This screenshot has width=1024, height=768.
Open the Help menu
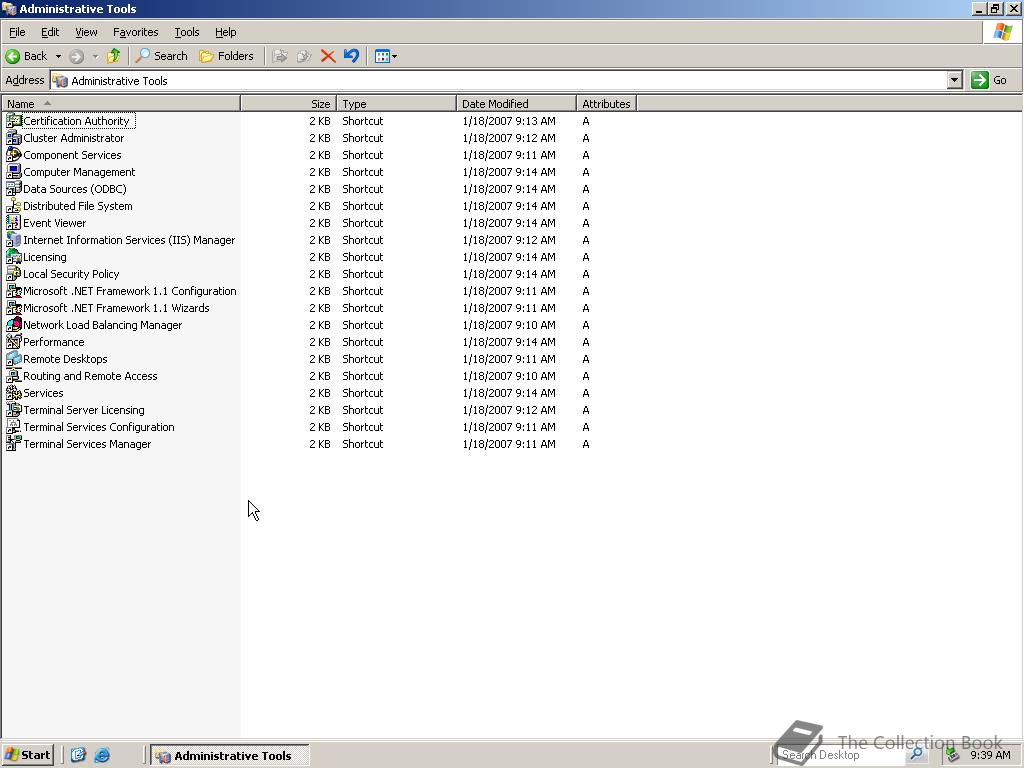[x=225, y=32]
